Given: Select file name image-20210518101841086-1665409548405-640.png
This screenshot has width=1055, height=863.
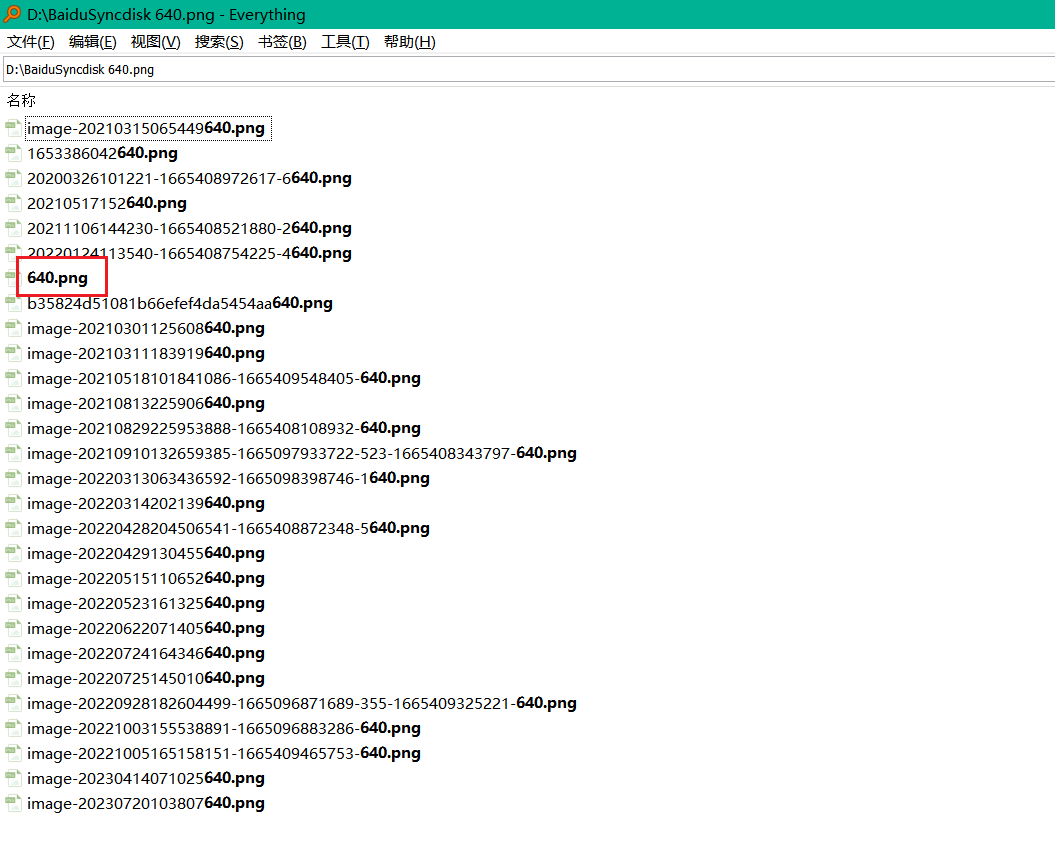Looking at the screenshot, I should [224, 378].
